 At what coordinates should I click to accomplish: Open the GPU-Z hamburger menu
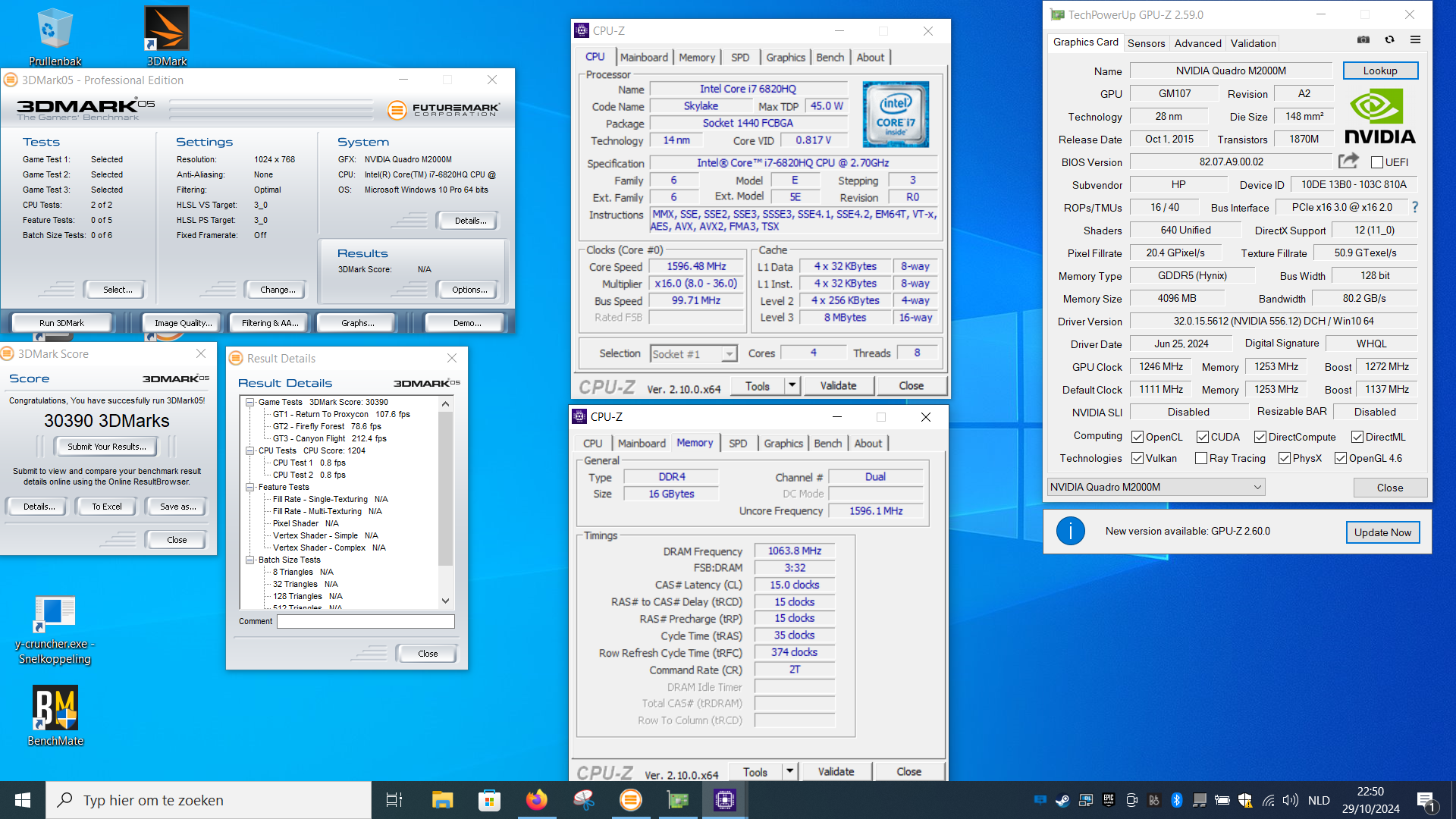[x=1415, y=39]
